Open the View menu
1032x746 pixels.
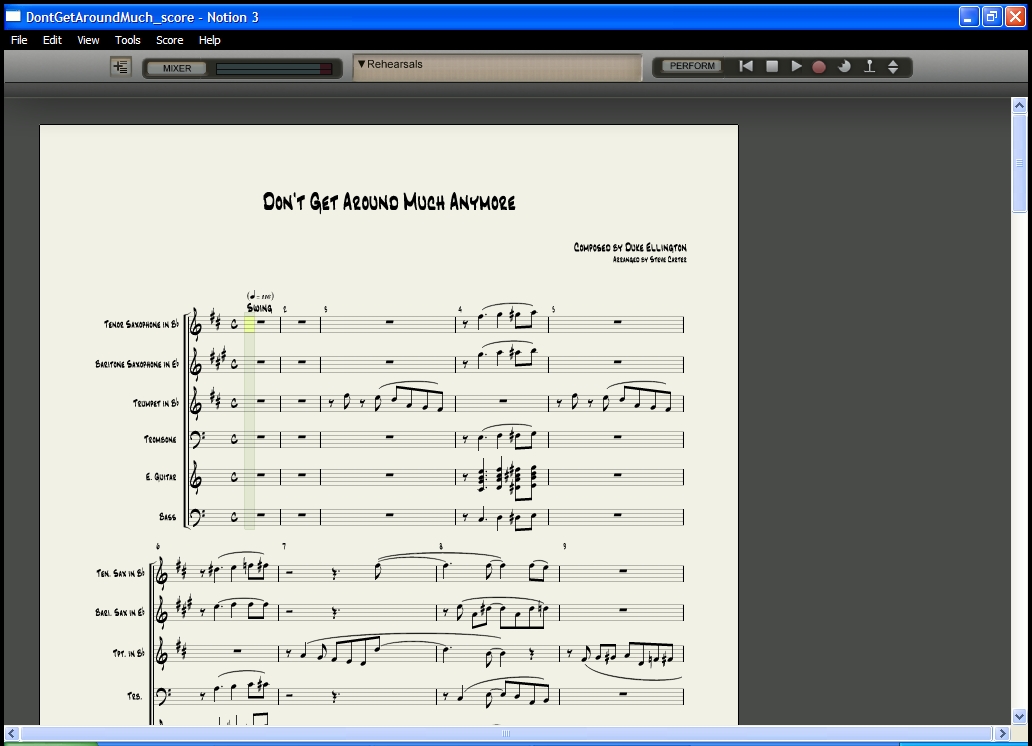[88, 40]
